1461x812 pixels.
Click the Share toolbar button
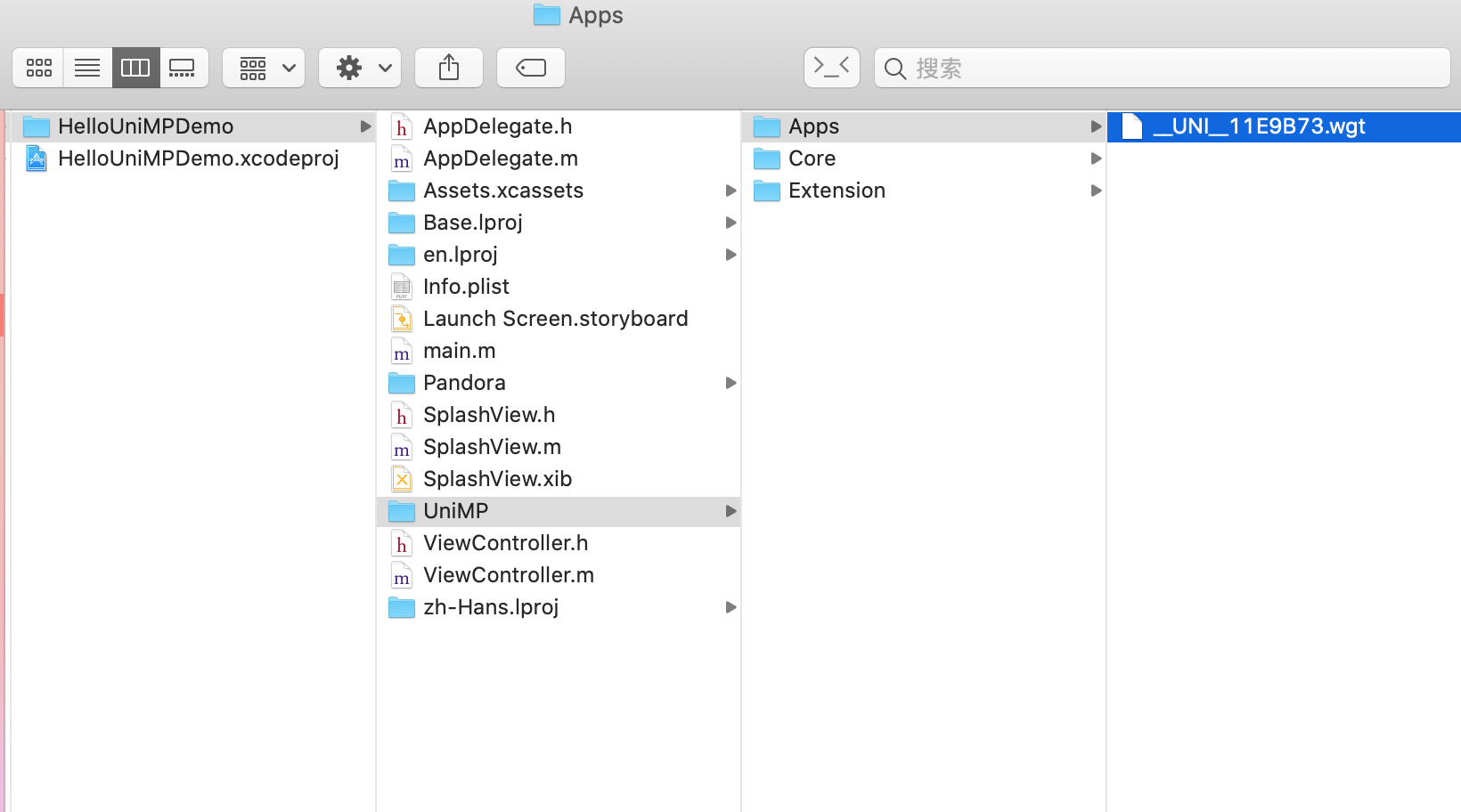pyautogui.click(x=449, y=68)
